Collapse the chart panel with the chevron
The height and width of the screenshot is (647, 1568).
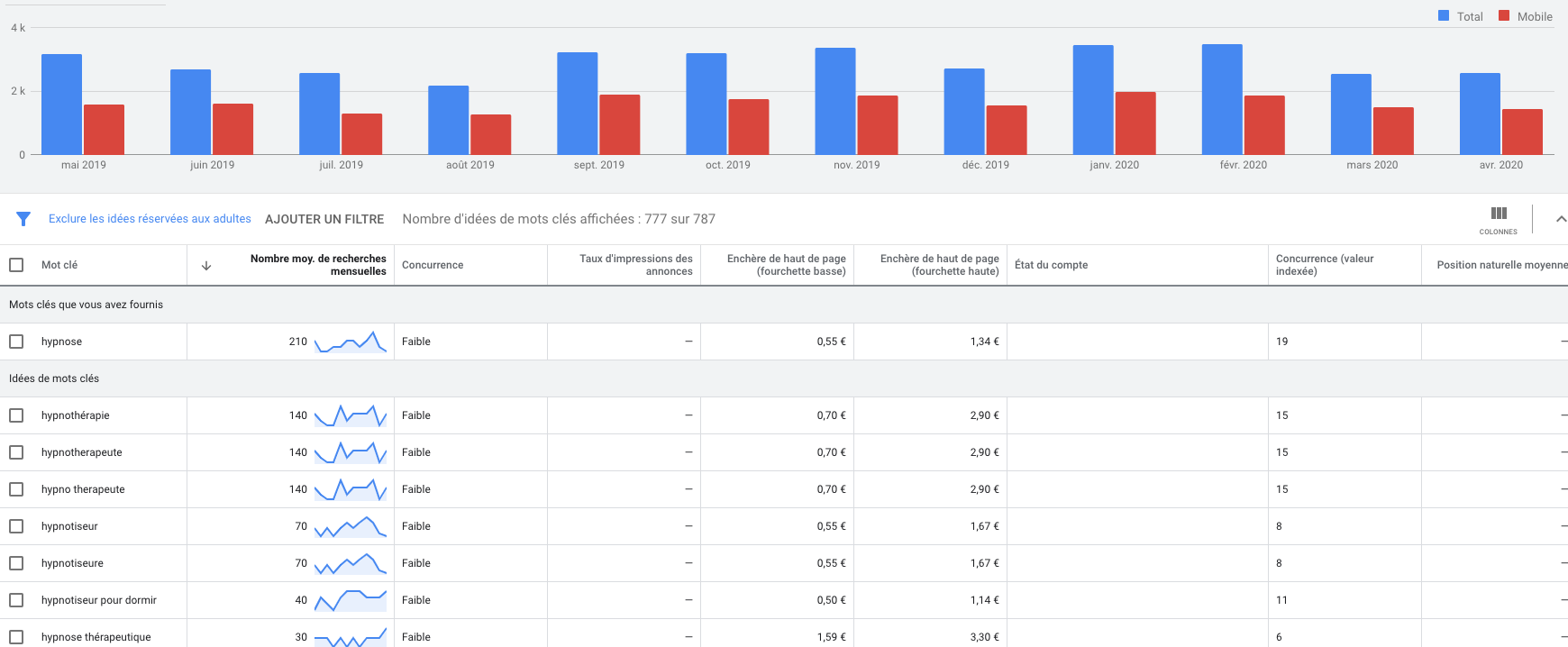point(1561,219)
